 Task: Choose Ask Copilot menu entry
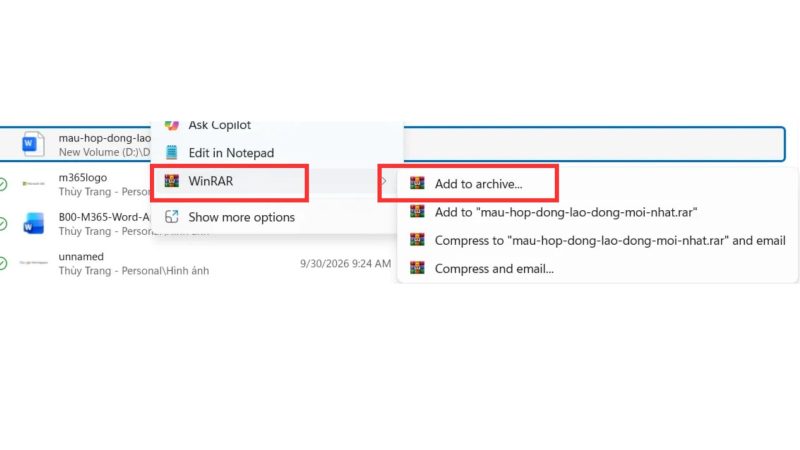(x=219, y=125)
